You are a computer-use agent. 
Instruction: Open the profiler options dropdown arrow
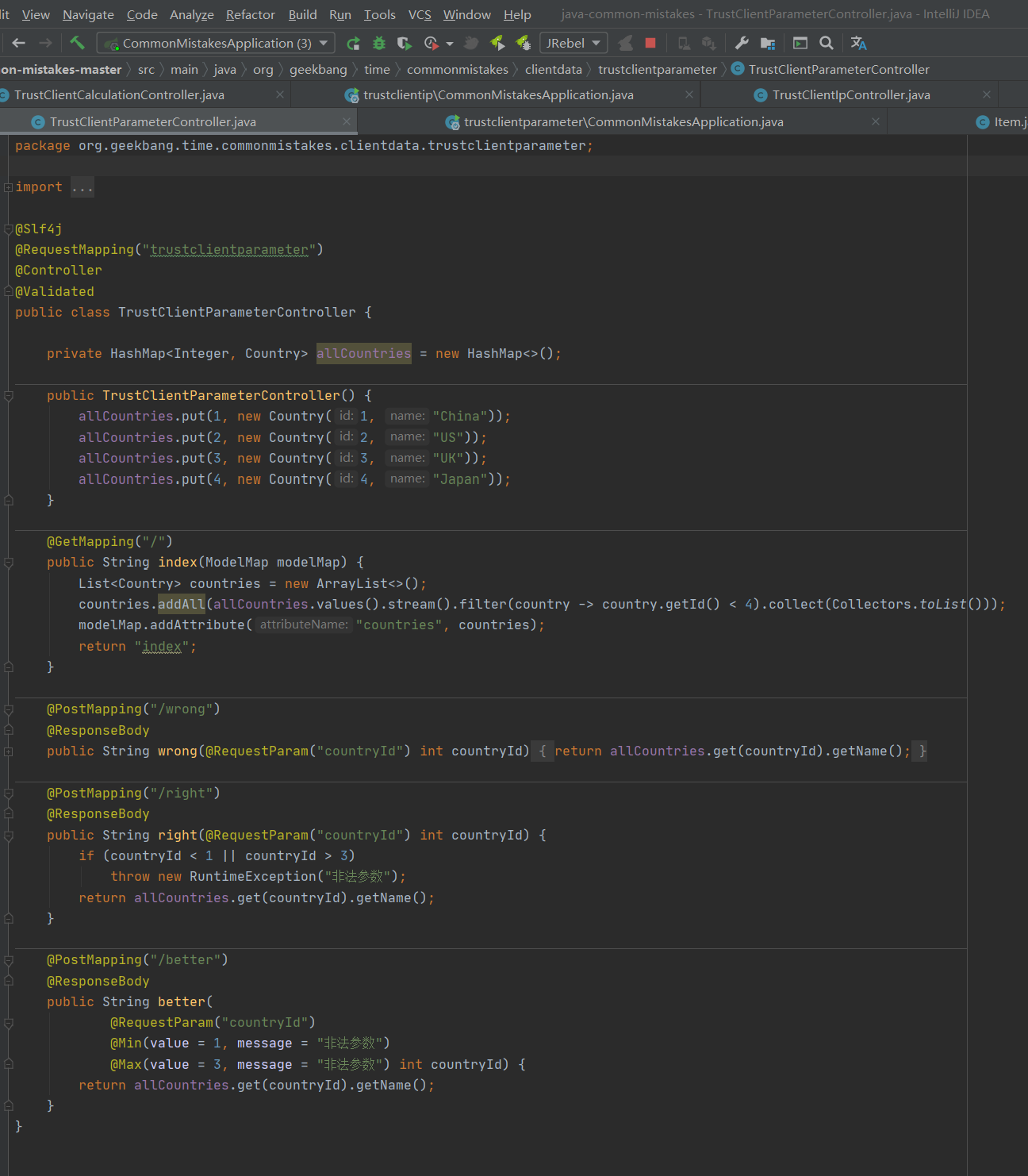point(450,44)
